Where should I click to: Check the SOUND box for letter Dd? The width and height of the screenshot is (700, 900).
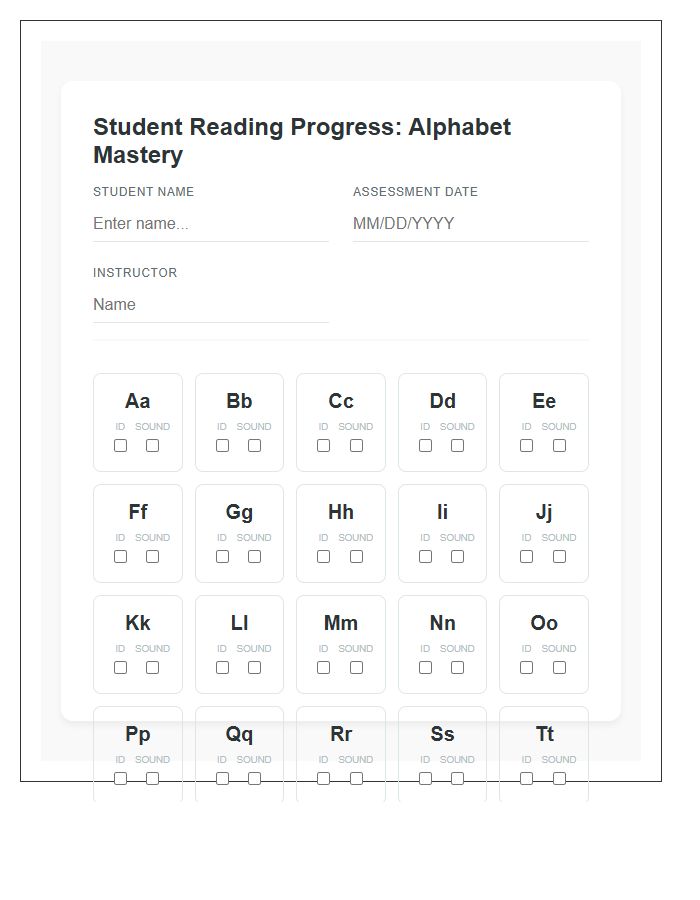457,446
